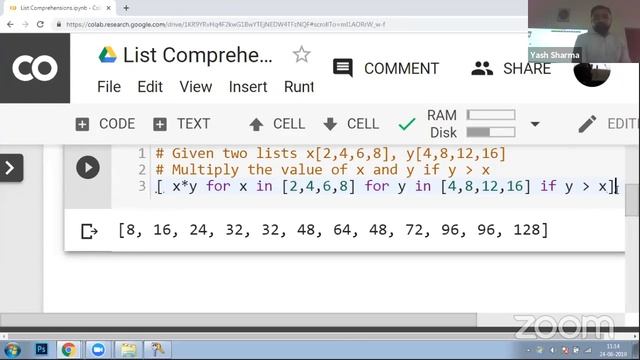Click the cell output arrow icon

click(x=89, y=231)
